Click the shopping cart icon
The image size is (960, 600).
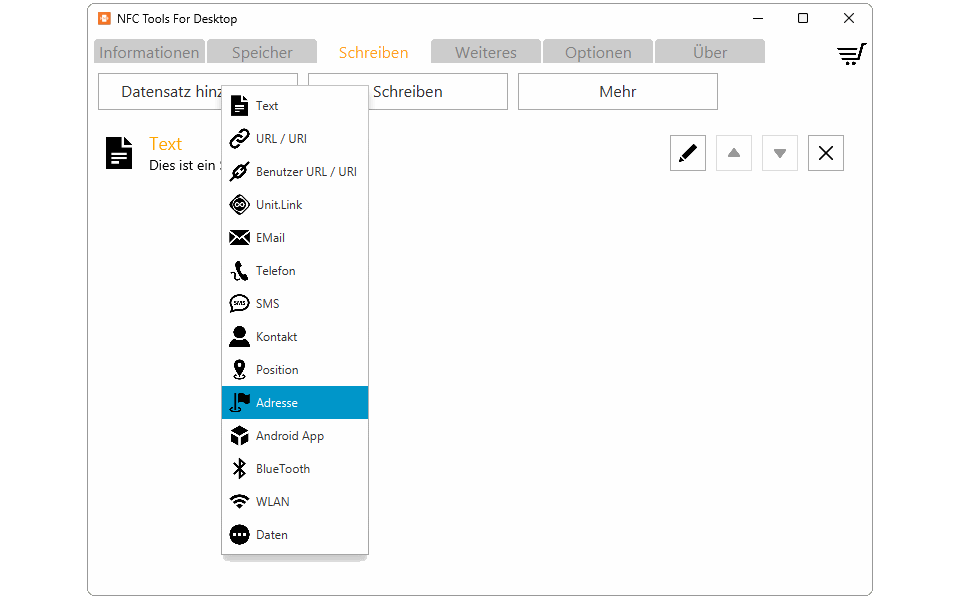[x=851, y=54]
